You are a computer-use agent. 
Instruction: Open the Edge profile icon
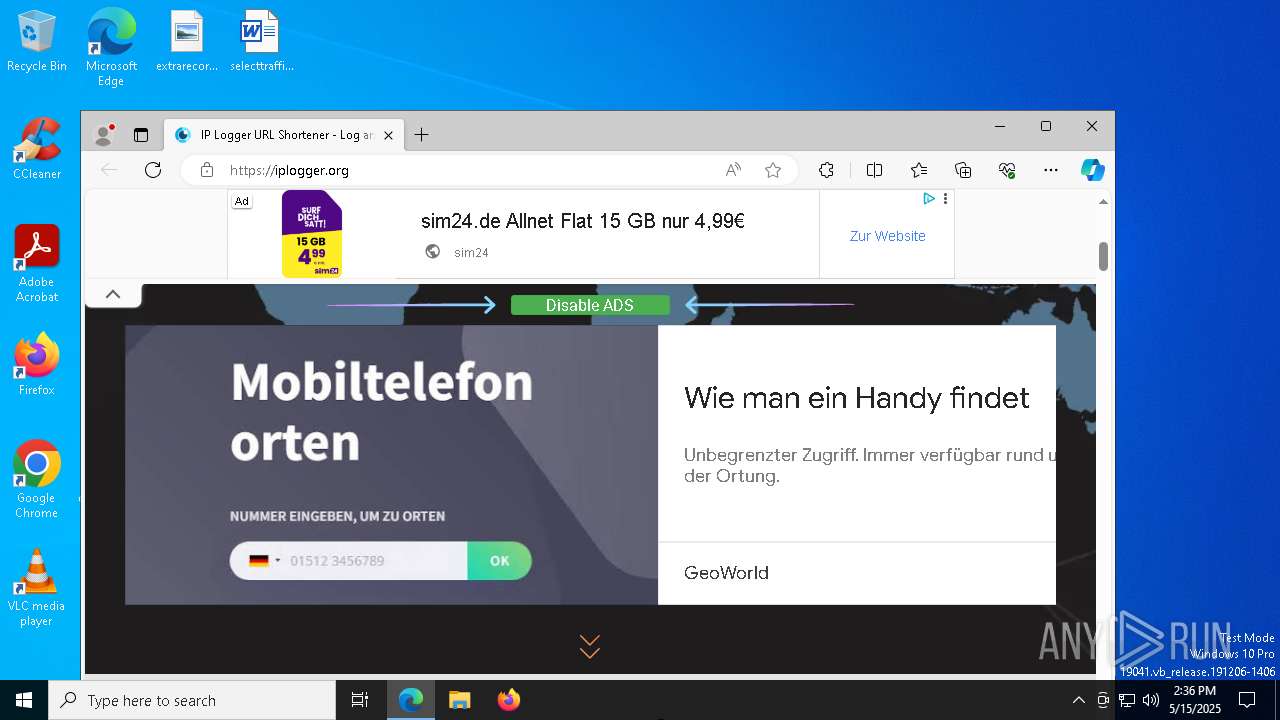103,135
